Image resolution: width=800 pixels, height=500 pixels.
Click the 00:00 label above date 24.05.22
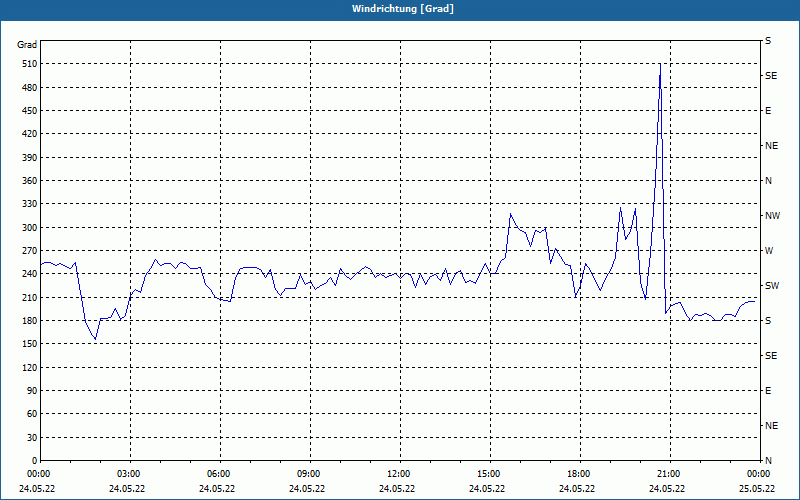click(x=40, y=474)
